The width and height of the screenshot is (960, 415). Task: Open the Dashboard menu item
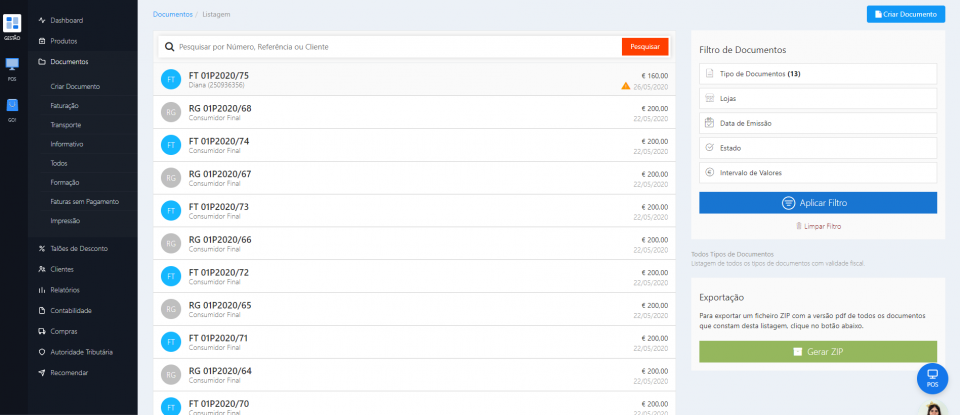pos(67,20)
